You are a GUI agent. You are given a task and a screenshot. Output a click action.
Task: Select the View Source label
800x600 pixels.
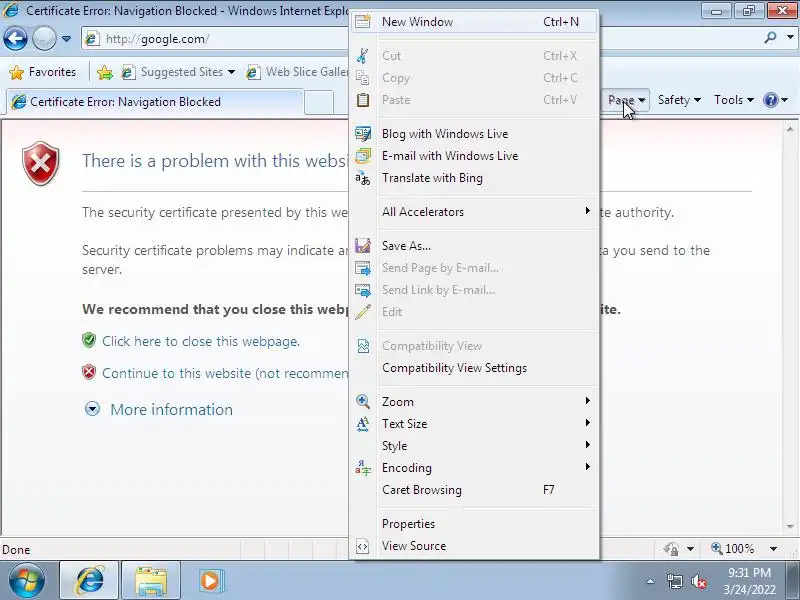(x=414, y=546)
